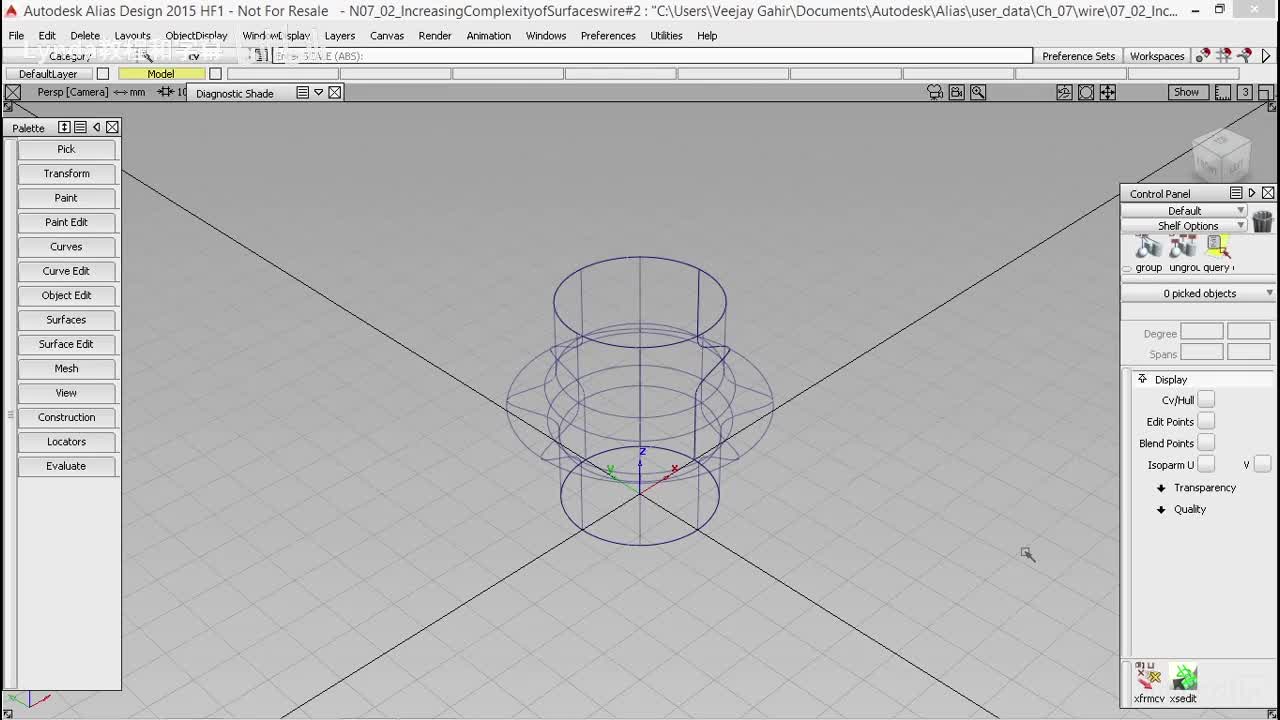Image resolution: width=1280 pixels, height=720 pixels.
Task: Select the xfrmcv tool icon
Action: point(1148,677)
